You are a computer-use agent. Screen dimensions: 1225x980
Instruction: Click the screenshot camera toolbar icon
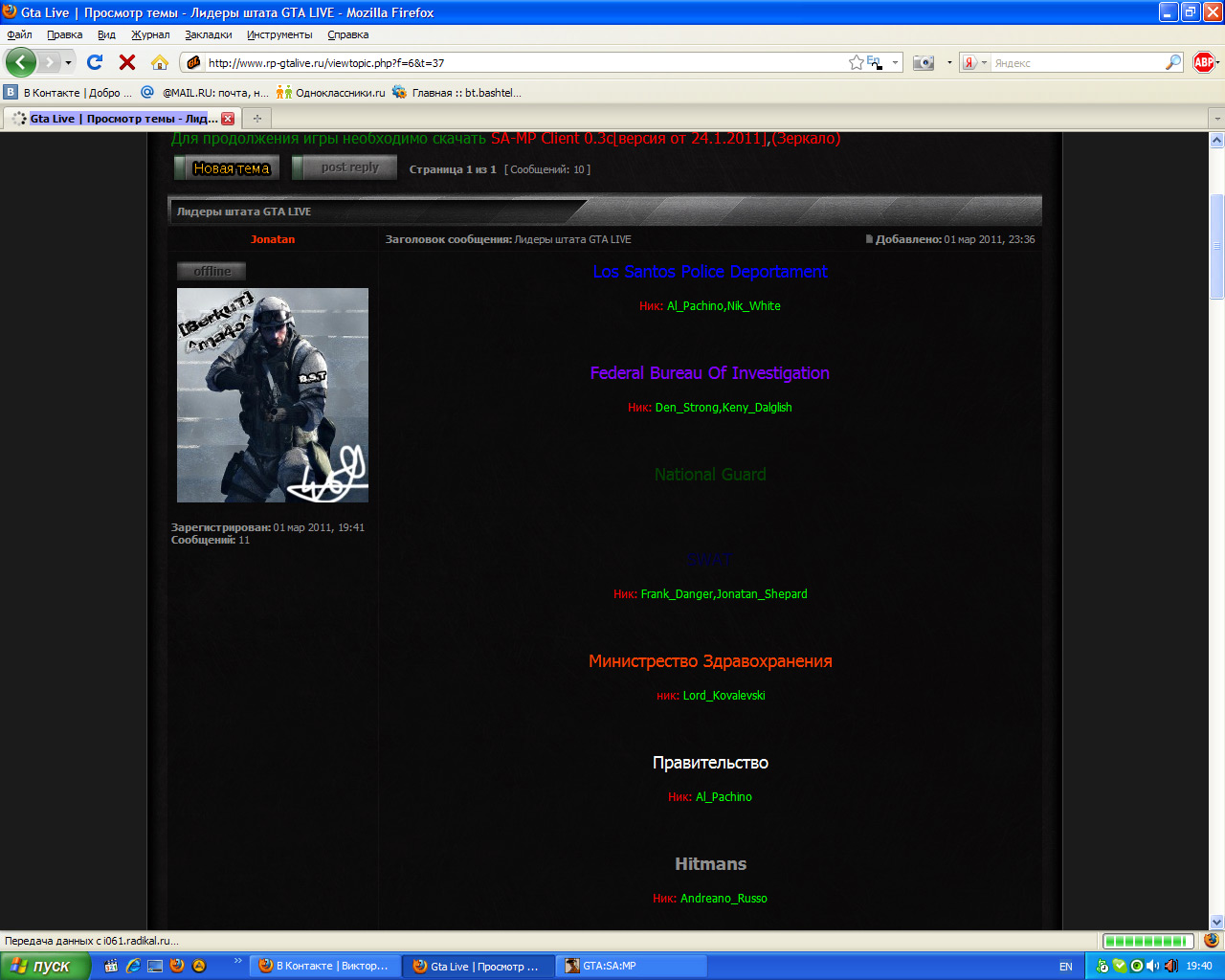point(924,62)
